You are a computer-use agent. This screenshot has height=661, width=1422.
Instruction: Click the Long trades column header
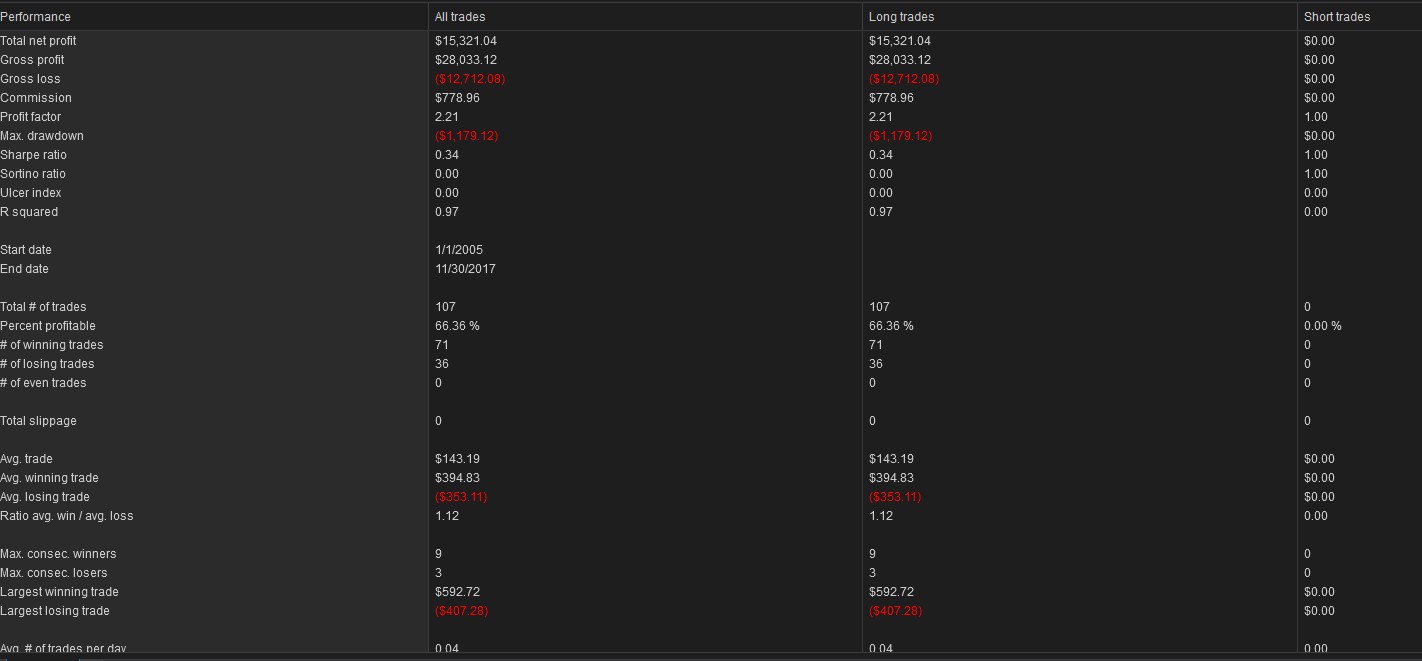[x=1079, y=17]
